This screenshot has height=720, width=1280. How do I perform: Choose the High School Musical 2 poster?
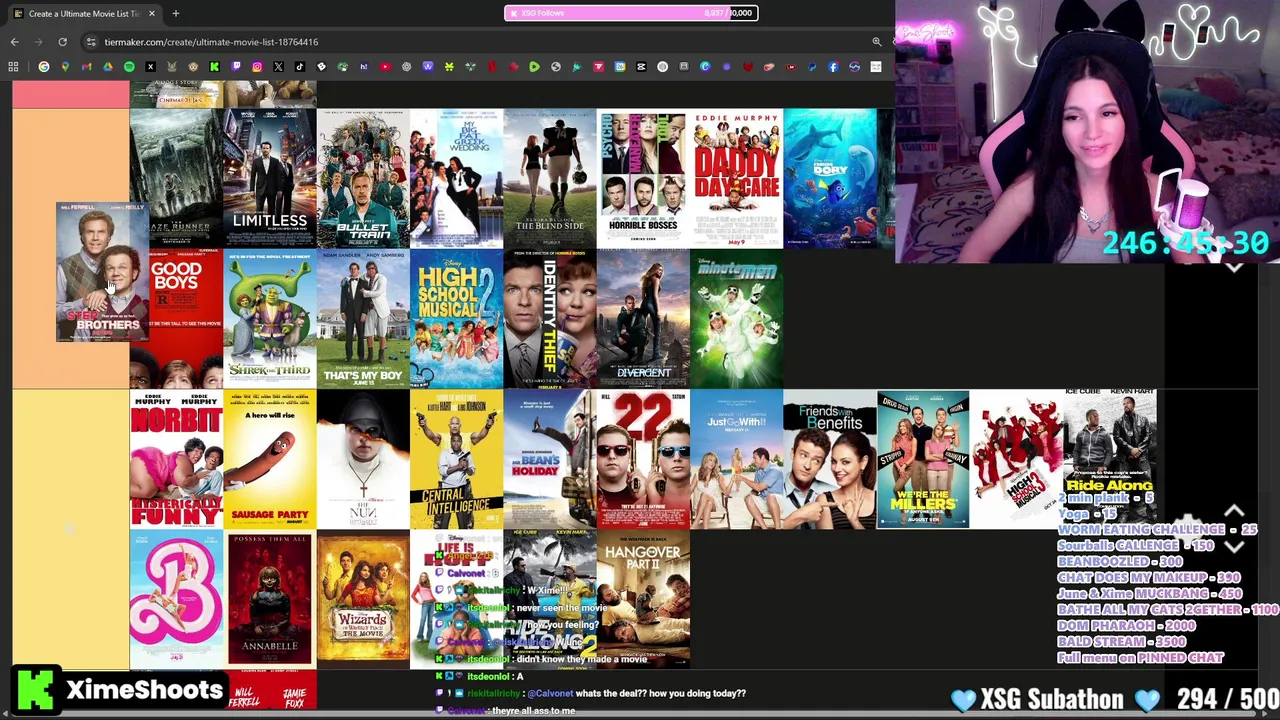456,319
